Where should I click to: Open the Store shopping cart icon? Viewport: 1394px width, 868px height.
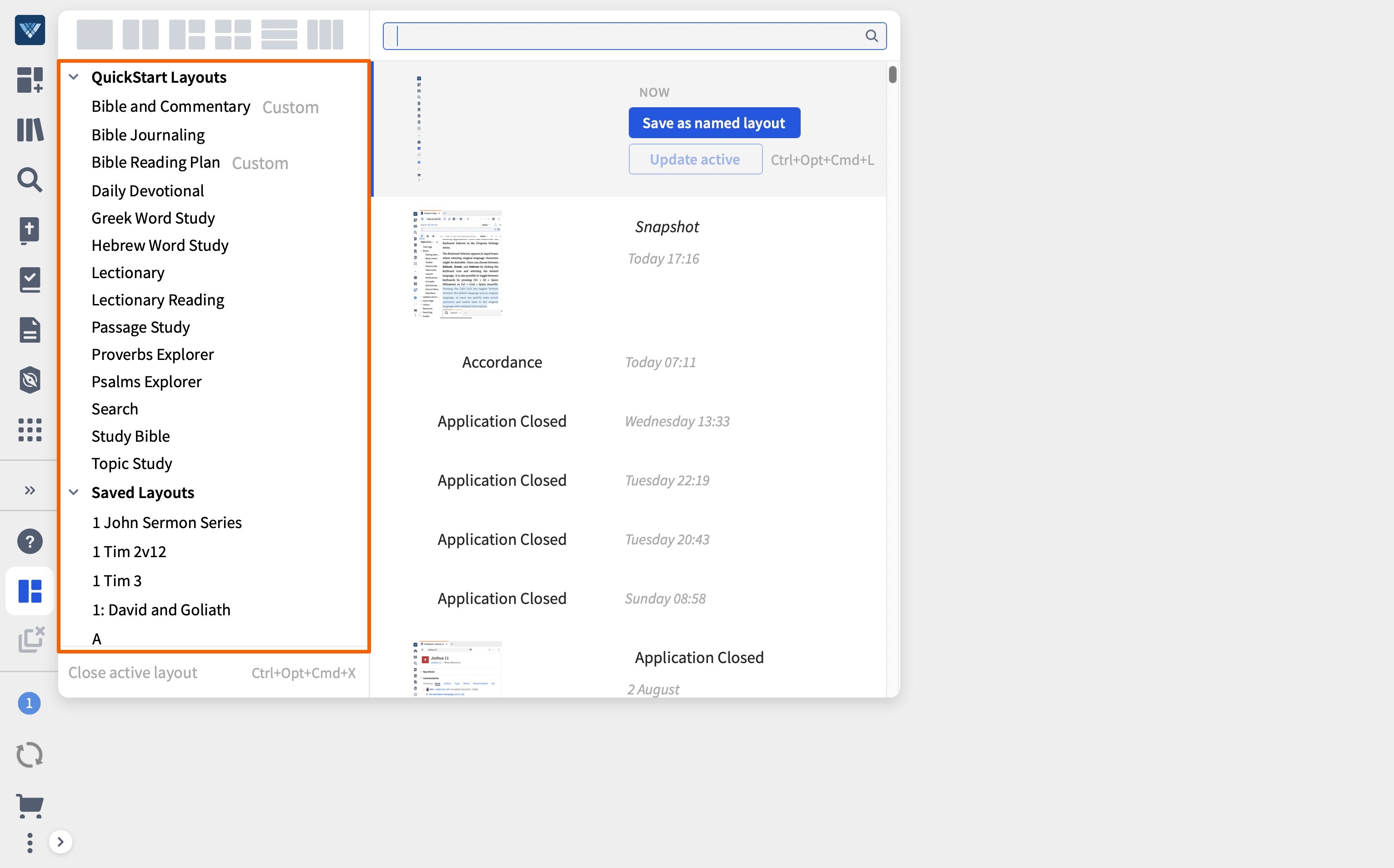coord(30,806)
